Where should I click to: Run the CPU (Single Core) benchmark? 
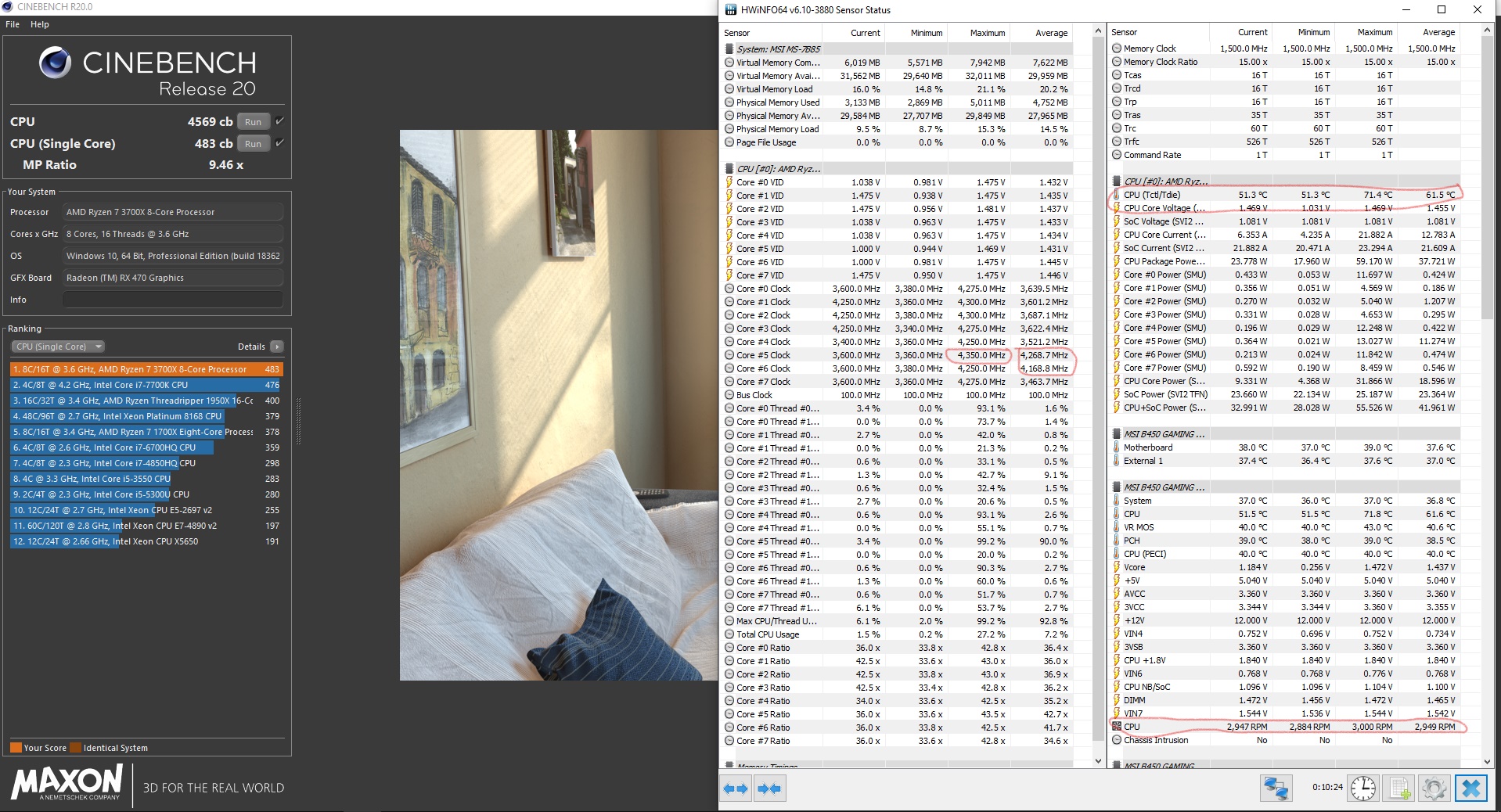tap(254, 143)
